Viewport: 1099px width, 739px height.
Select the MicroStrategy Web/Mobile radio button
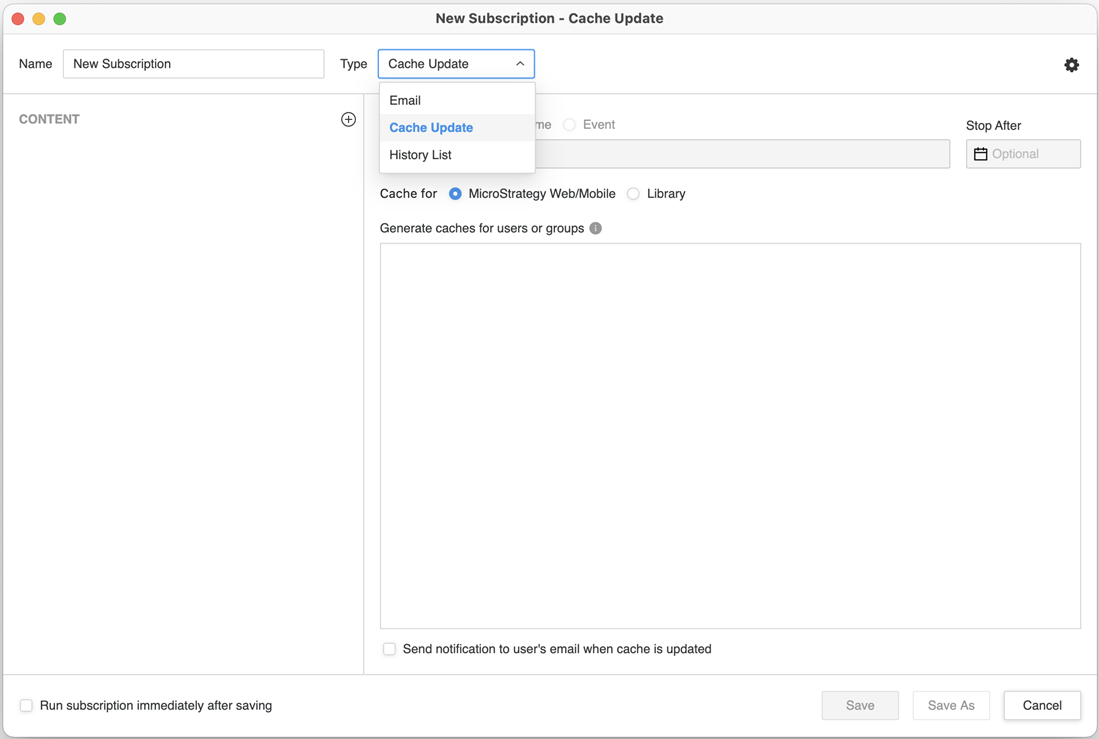click(455, 194)
